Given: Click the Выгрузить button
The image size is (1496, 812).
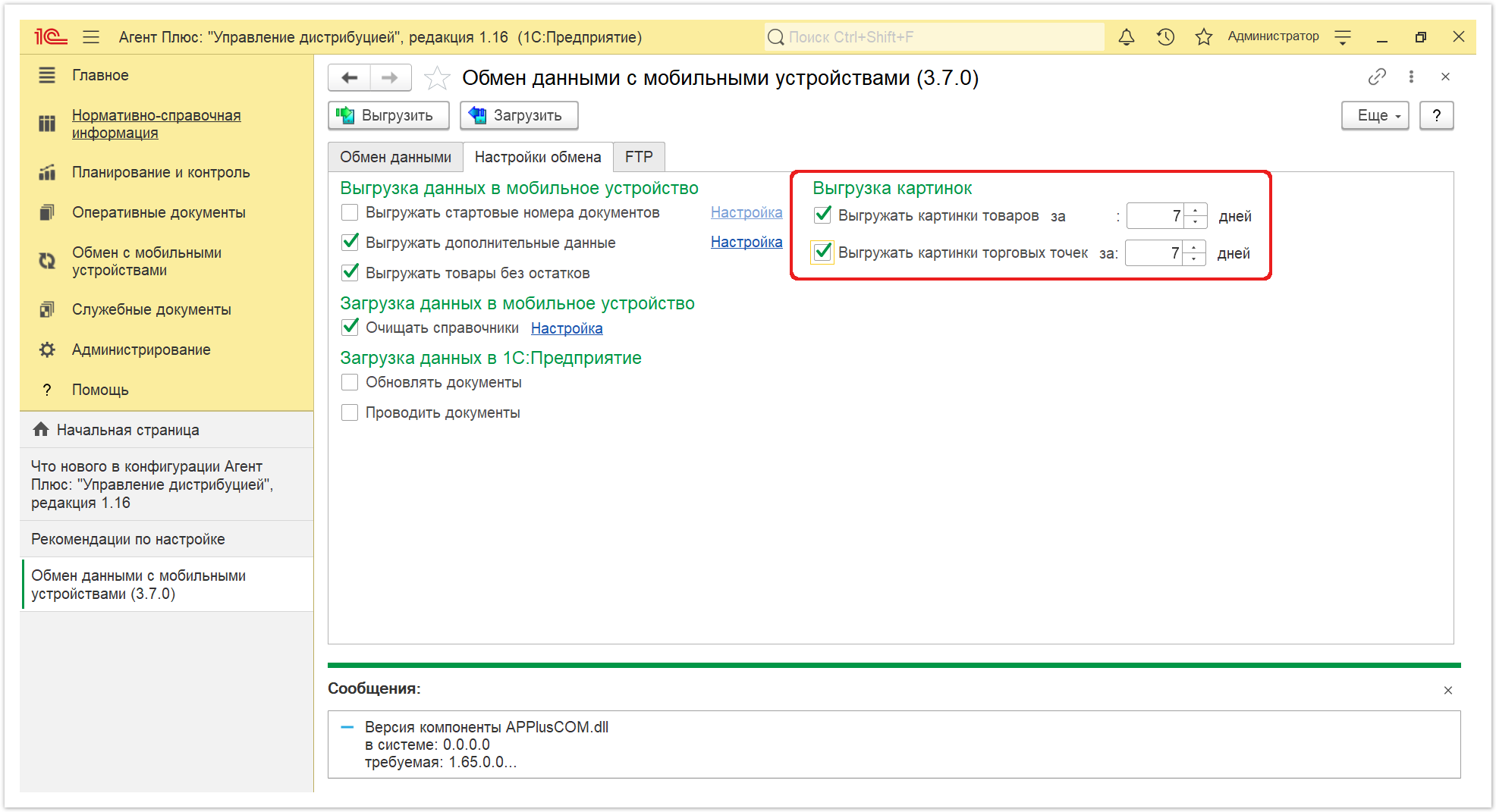Looking at the screenshot, I should 388,115.
